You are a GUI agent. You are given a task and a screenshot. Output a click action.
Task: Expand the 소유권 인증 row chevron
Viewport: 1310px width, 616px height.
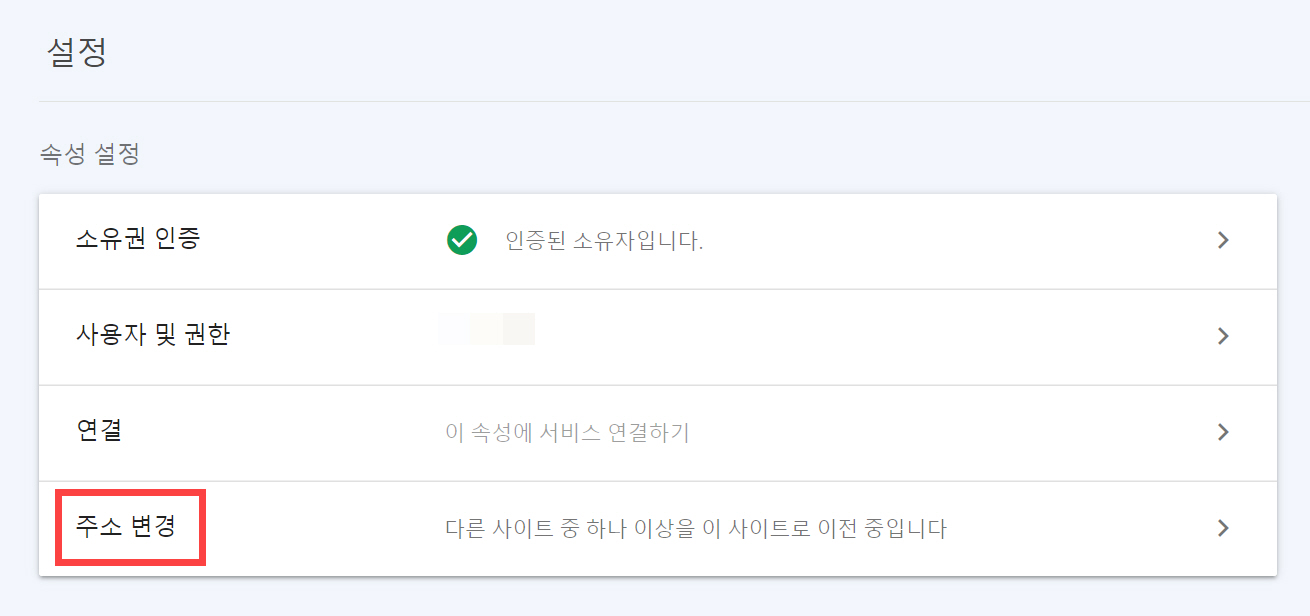(1222, 240)
